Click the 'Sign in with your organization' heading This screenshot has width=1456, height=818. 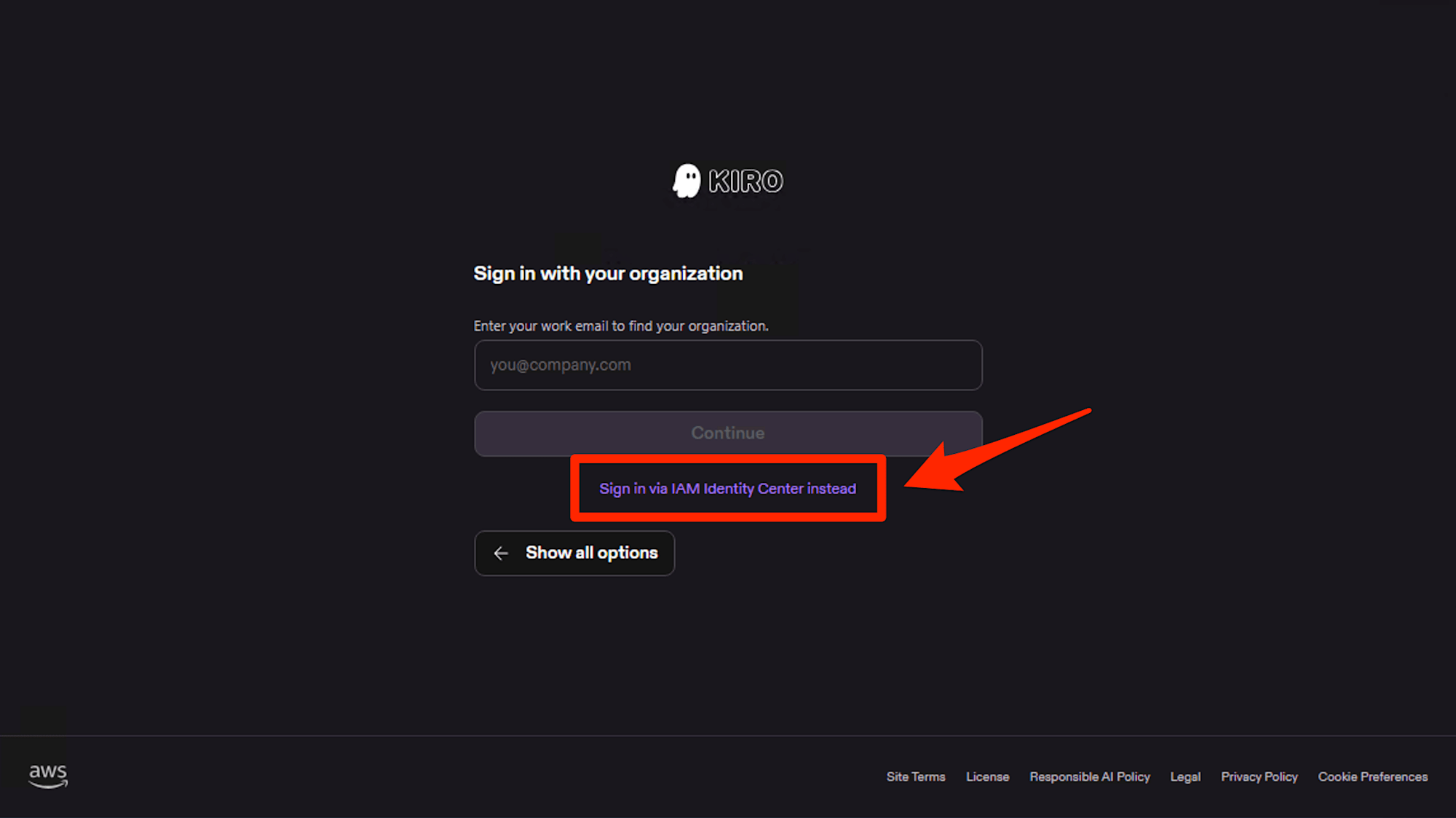pyautogui.click(x=608, y=274)
